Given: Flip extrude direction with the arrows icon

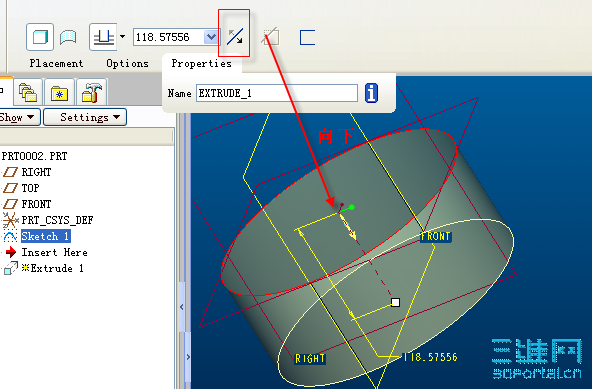Looking at the screenshot, I should pyautogui.click(x=235, y=37).
